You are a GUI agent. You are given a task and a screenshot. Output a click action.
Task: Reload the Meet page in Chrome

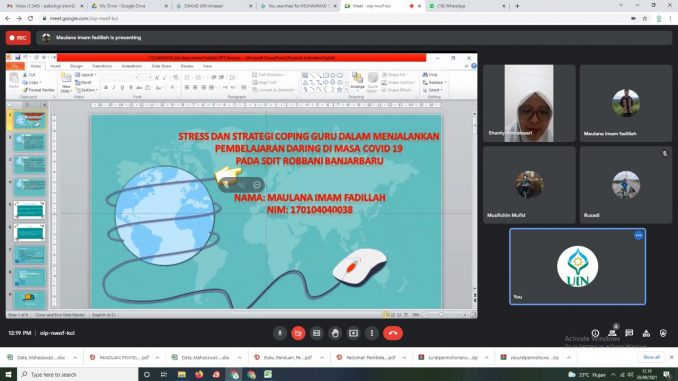30,19
